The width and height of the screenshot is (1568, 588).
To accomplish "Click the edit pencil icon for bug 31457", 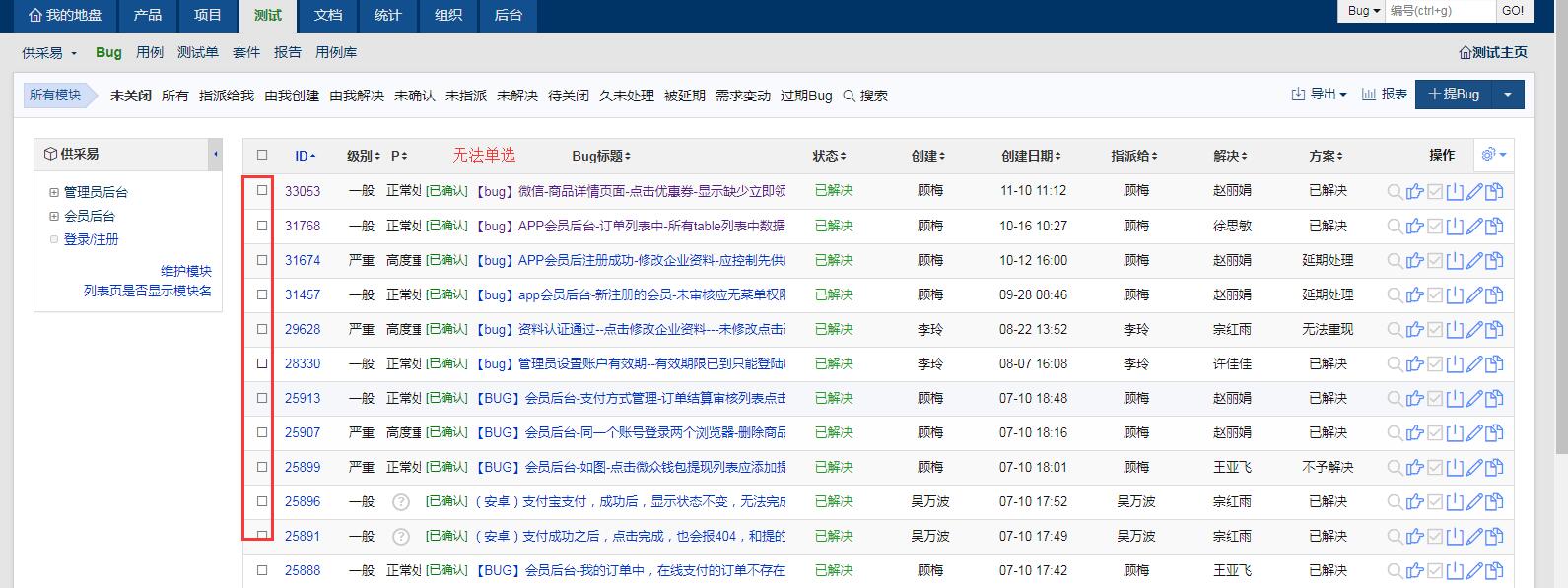I will (x=1474, y=295).
